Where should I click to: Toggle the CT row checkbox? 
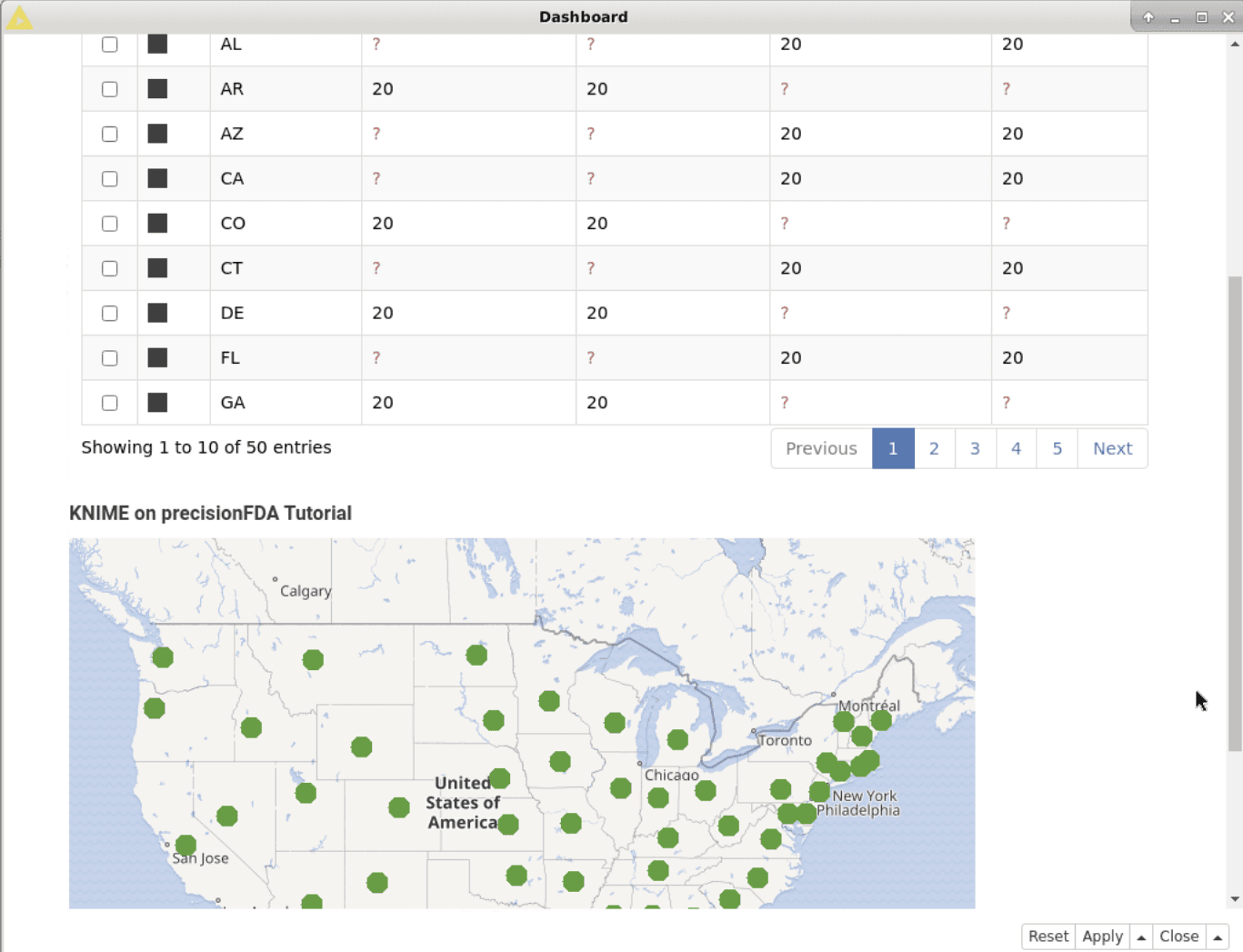pos(110,268)
